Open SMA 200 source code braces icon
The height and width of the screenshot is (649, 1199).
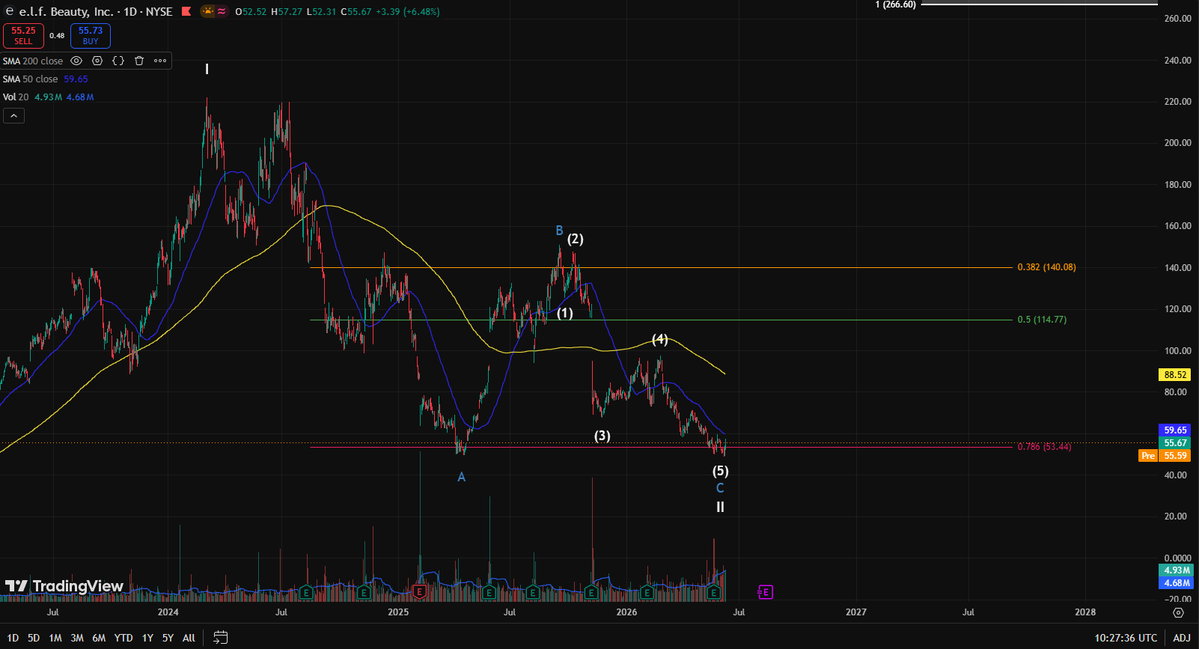click(118, 60)
